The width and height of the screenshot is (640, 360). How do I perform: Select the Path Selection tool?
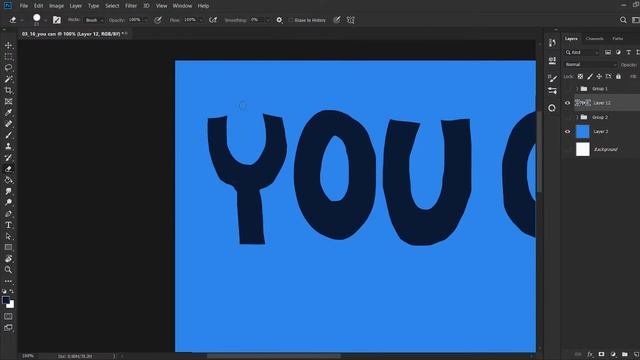pos(8,236)
